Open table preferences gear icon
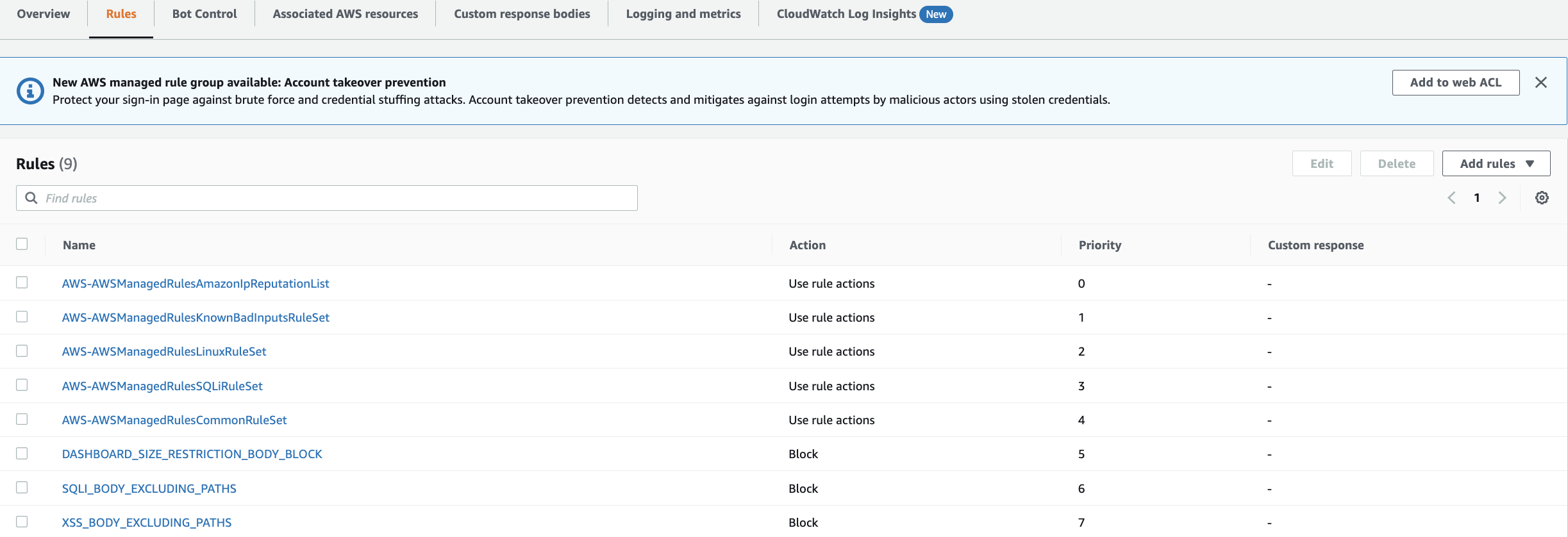The height and width of the screenshot is (537, 1568). click(x=1542, y=198)
